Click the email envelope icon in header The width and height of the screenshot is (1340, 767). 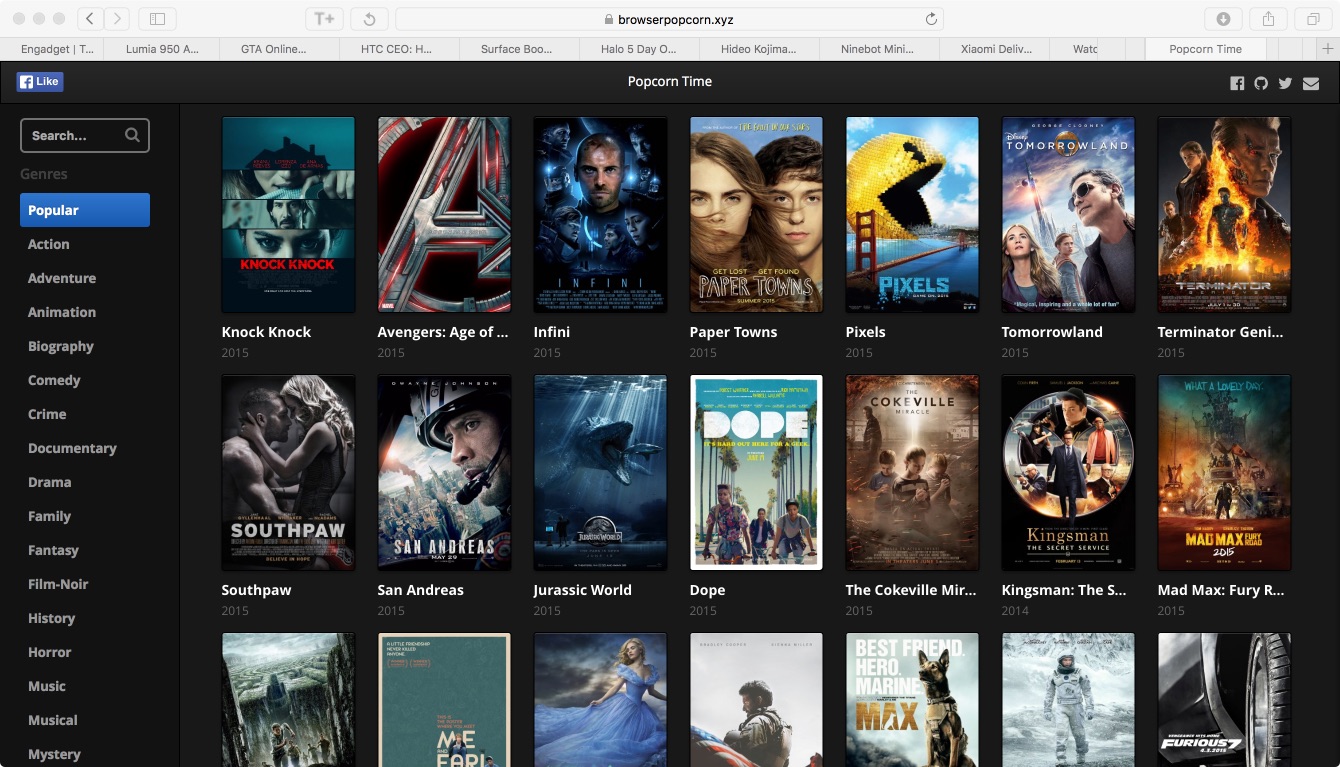pyautogui.click(x=1311, y=83)
